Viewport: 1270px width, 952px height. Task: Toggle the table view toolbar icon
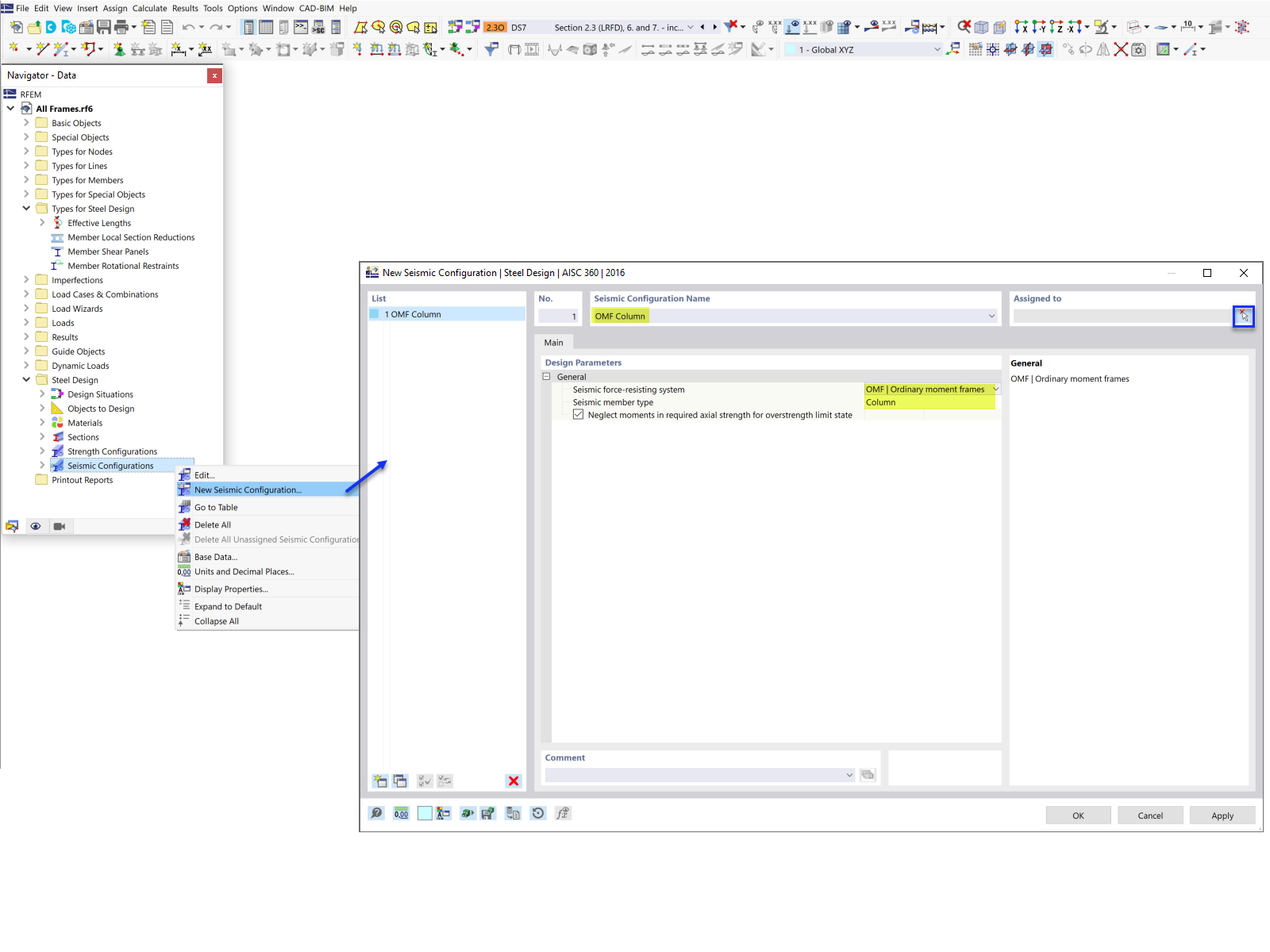pos(266,27)
